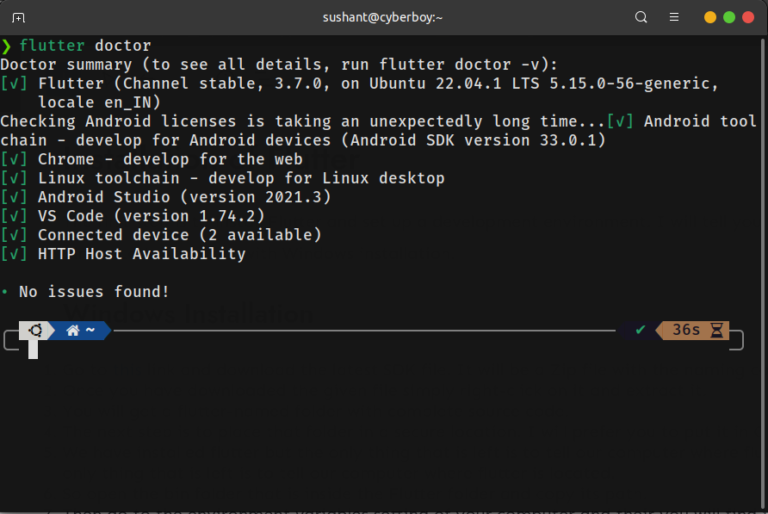Click the new tab icon in title bar
Viewport: 768px width, 514px height.
pyautogui.click(x=19, y=18)
